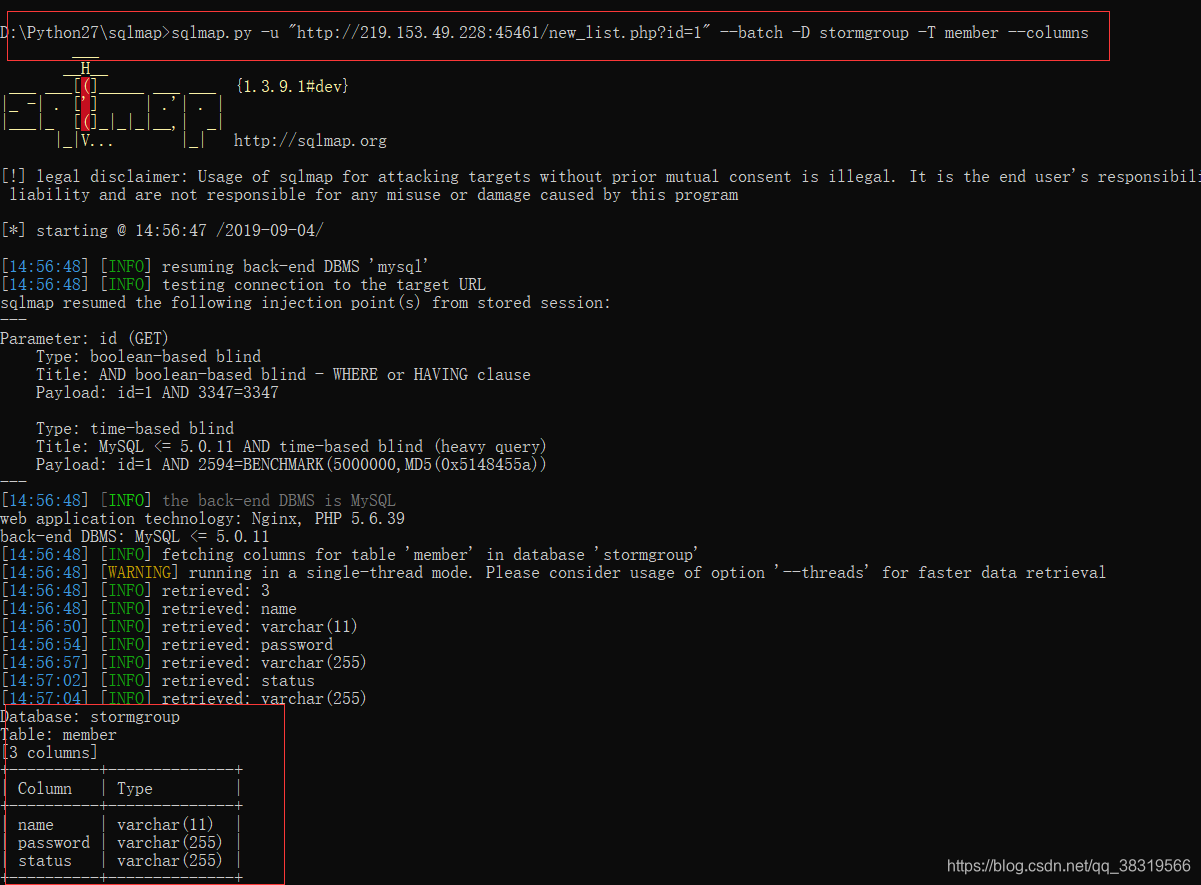The width and height of the screenshot is (1201, 885).
Task: Click back-end DBMS: MySQL <= 5.0.11 line
Action: (x=135, y=537)
